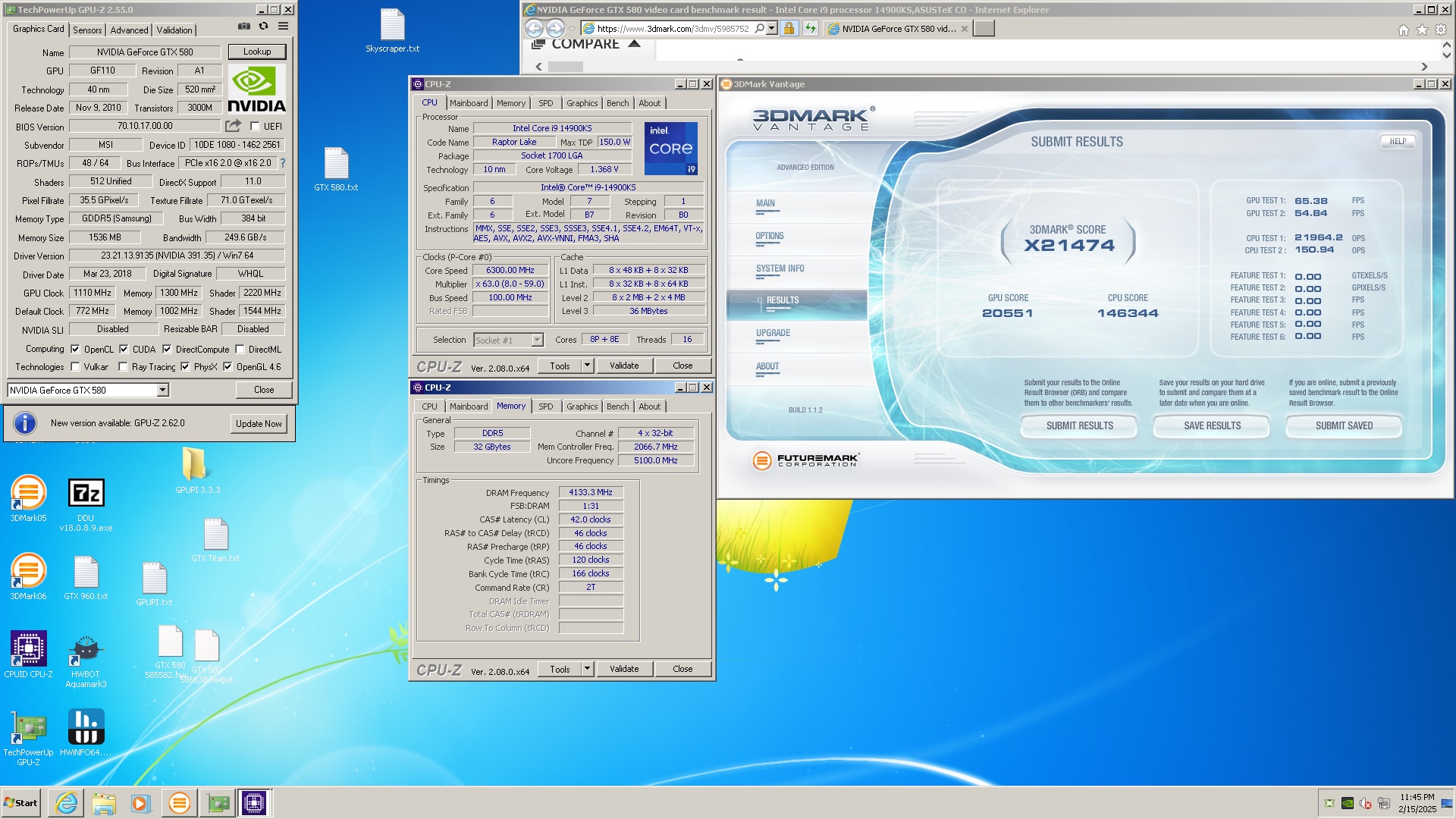Open Windows Media Player taskbar icon
1456x819 pixels.
pos(141,802)
